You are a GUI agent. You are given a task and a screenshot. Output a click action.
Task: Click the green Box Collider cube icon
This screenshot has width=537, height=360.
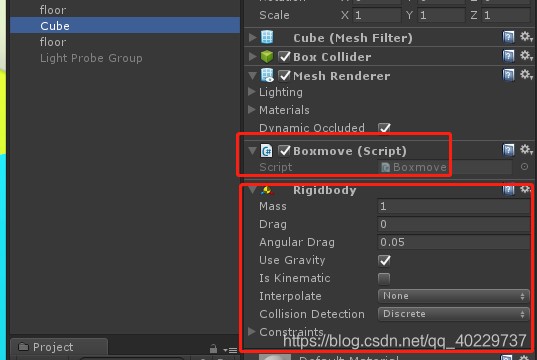[x=267, y=57]
